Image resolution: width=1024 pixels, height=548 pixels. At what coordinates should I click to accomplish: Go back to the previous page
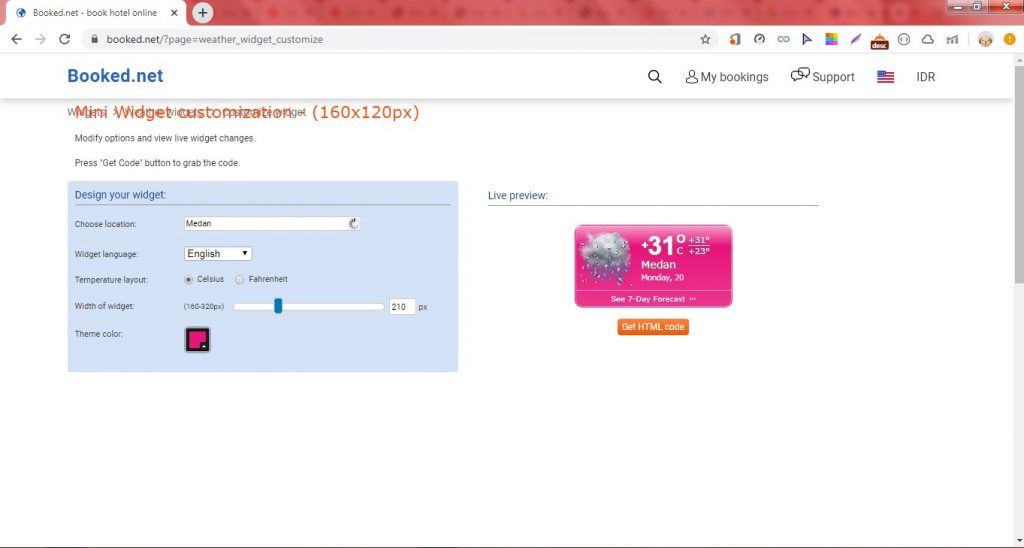point(16,39)
